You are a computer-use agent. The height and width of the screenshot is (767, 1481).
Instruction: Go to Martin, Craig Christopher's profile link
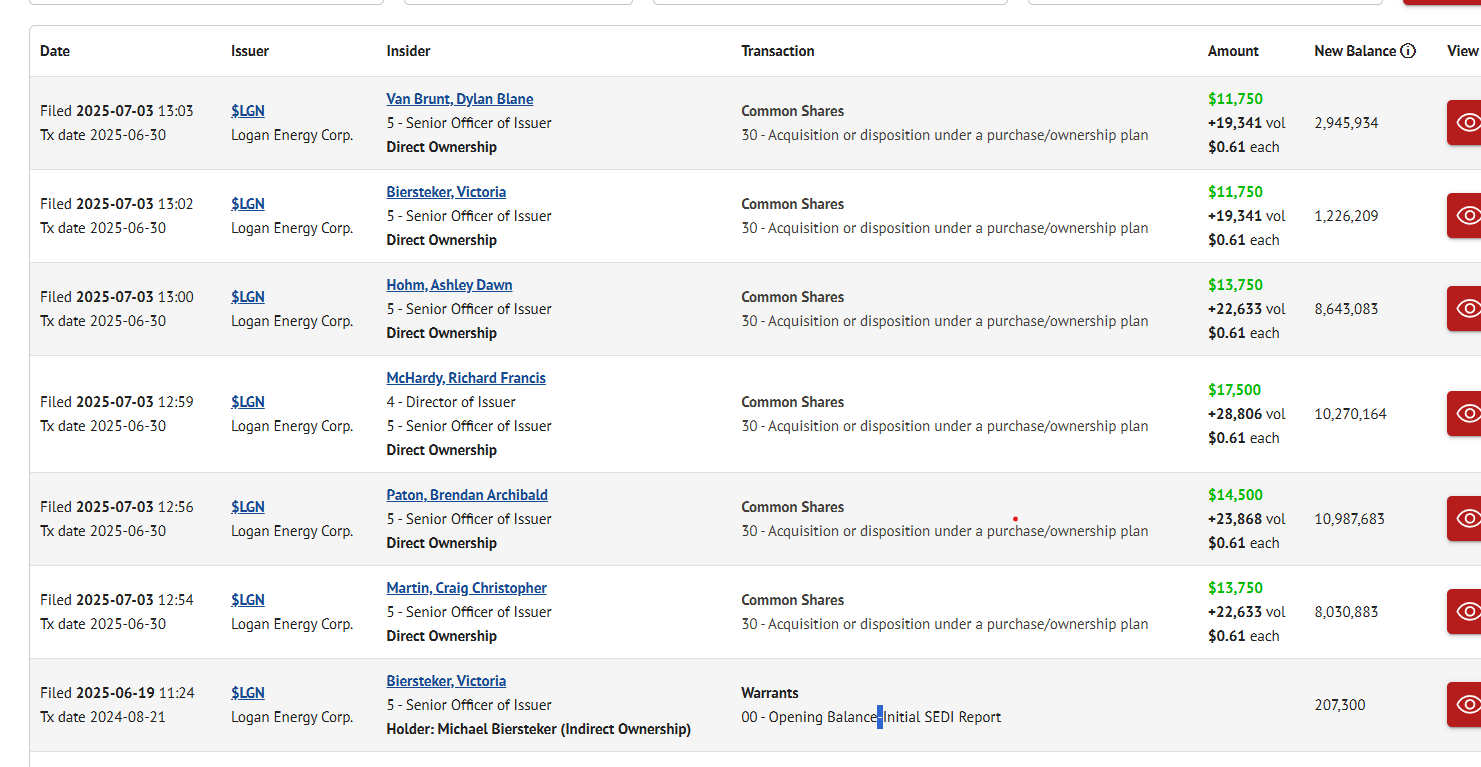[466, 588]
